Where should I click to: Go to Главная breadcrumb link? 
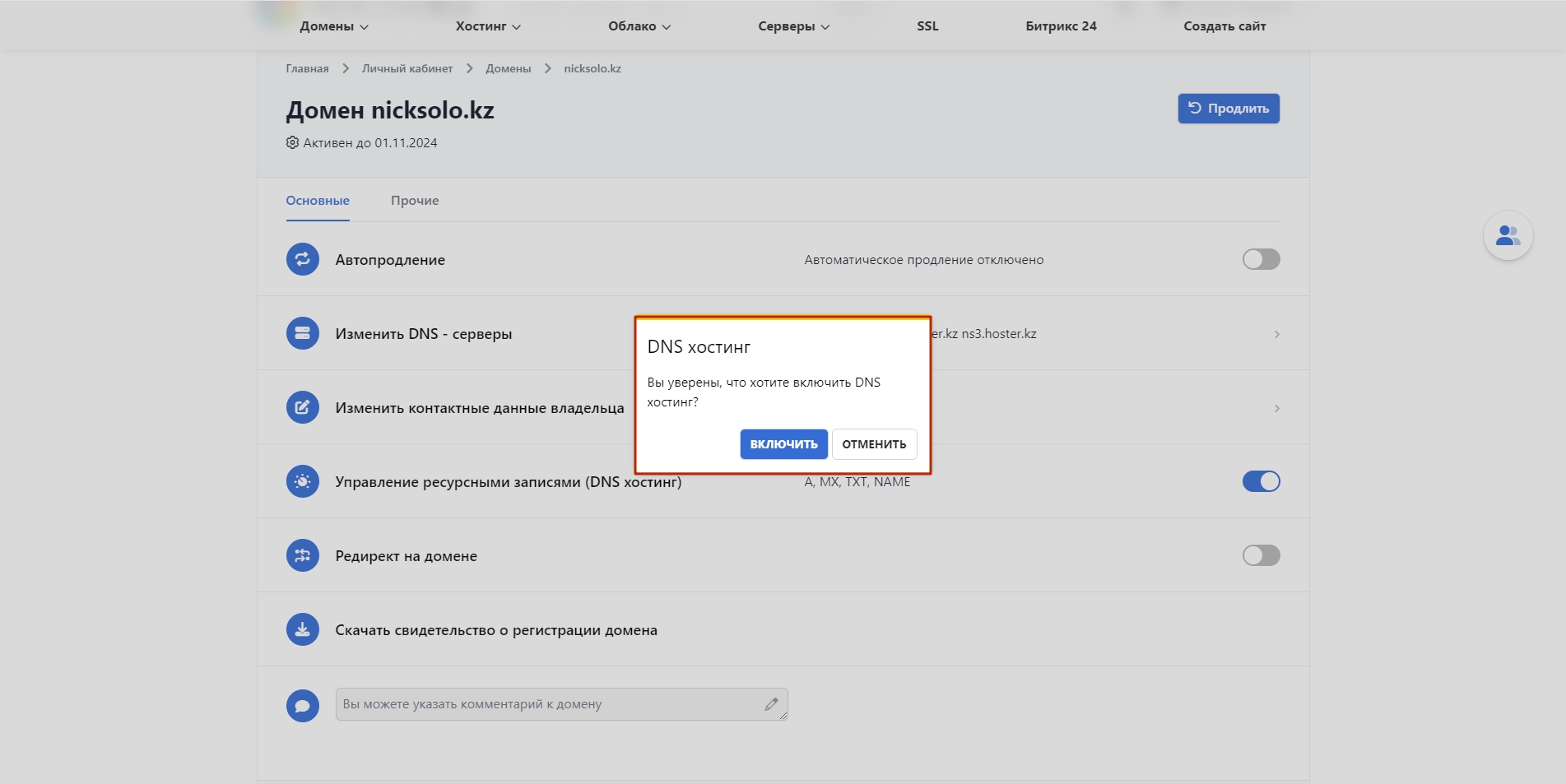[307, 68]
